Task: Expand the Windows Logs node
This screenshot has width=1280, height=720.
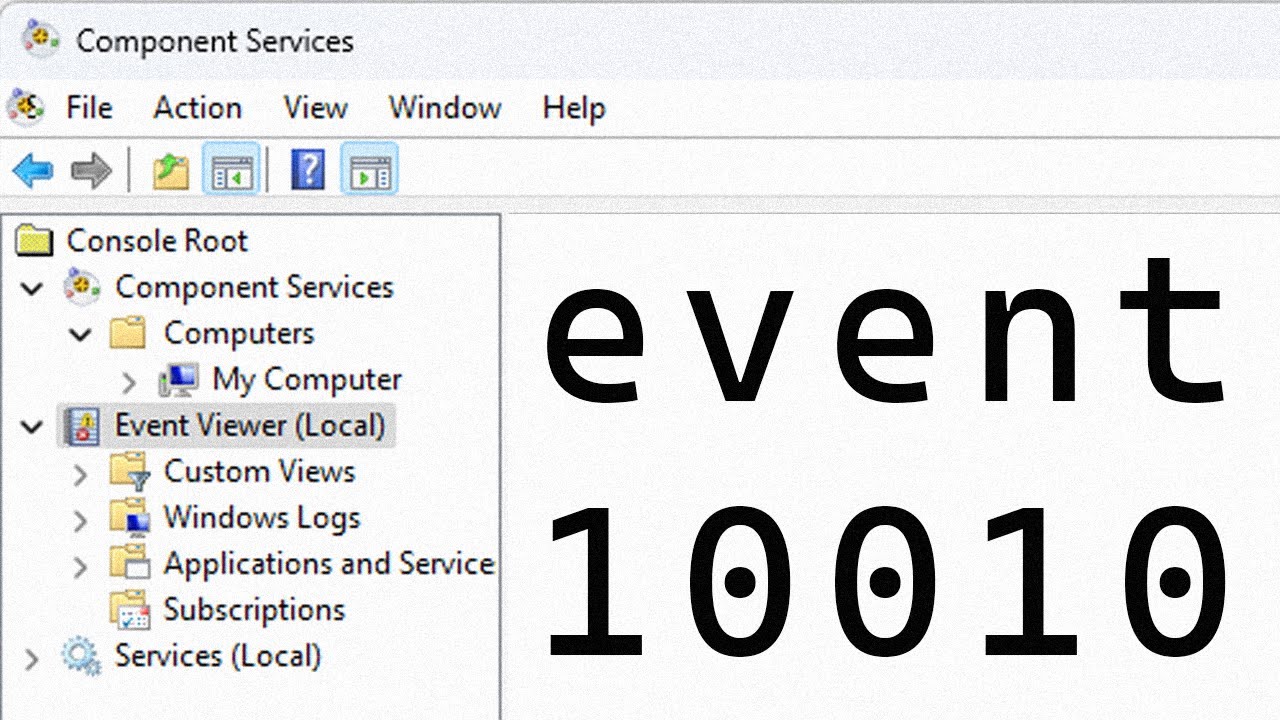Action: coord(81,520)
